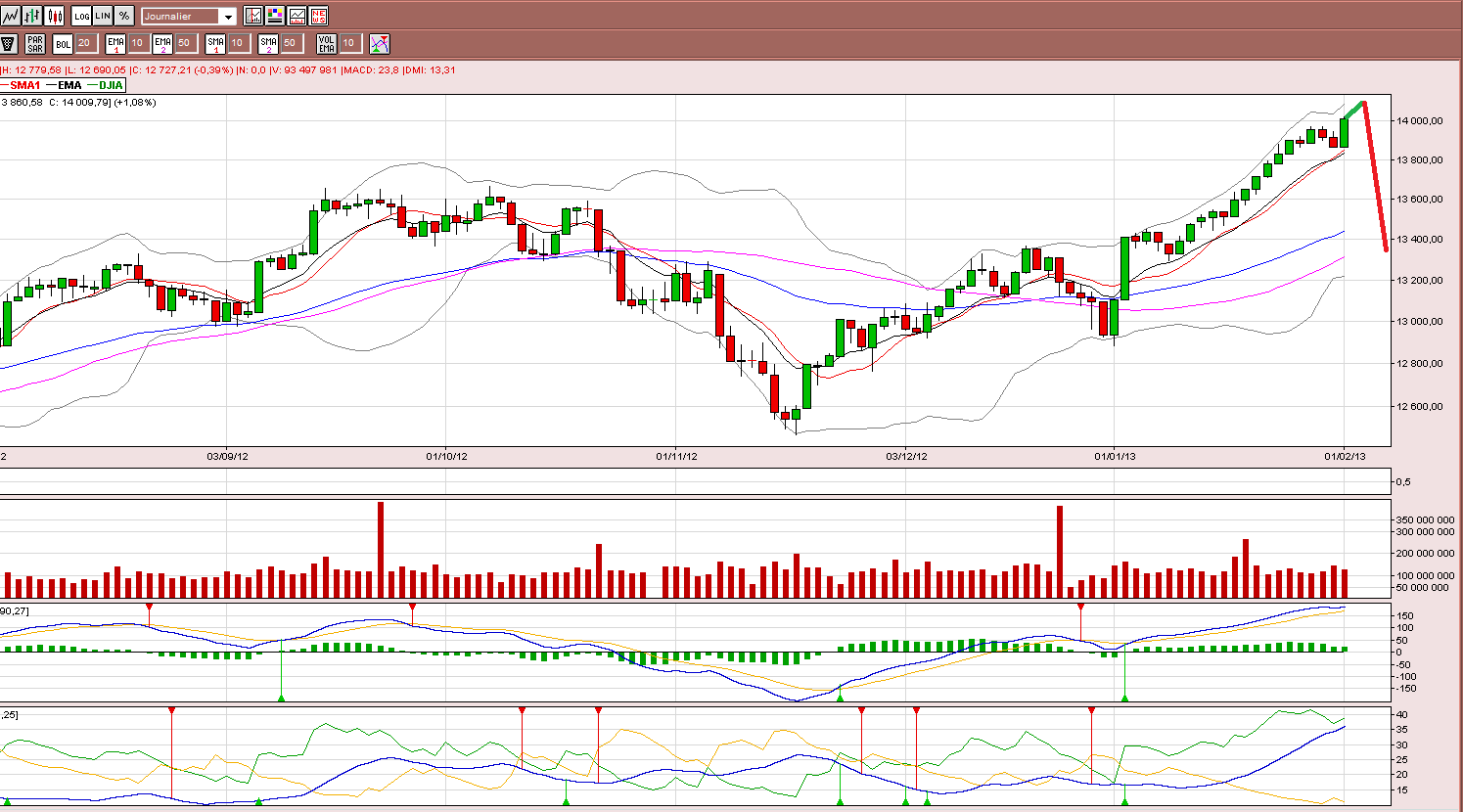This screenshot has width=1463, height=812.
Task: Enable linear scale with LIN
Action: coord(103,16)
